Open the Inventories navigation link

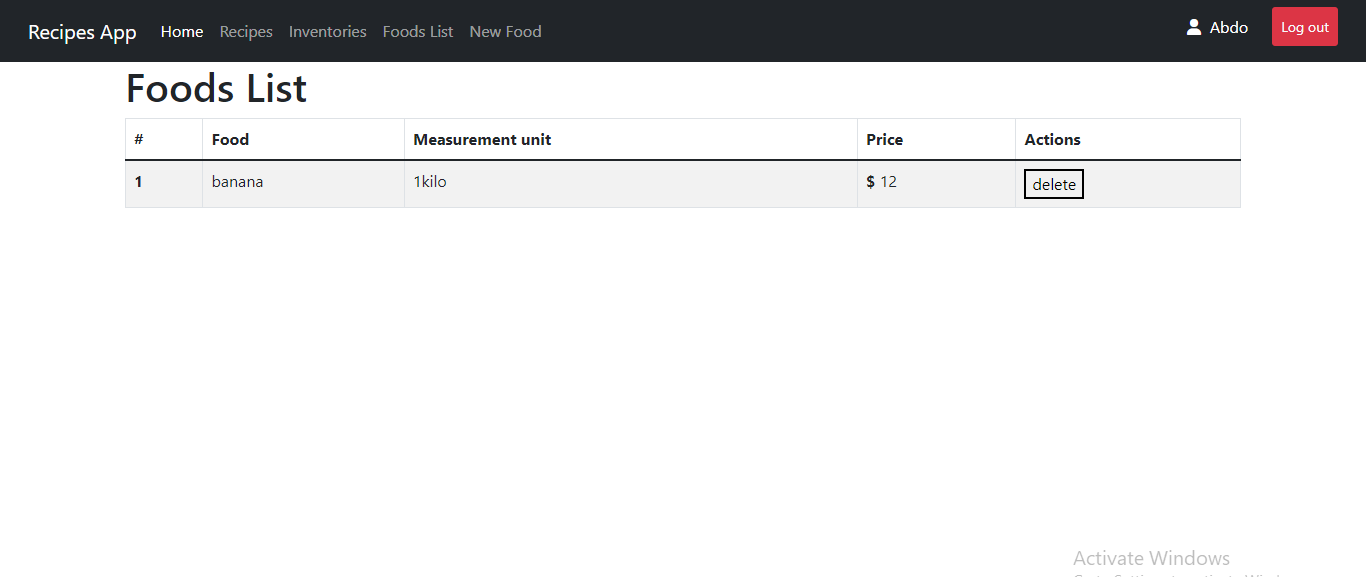327,32
